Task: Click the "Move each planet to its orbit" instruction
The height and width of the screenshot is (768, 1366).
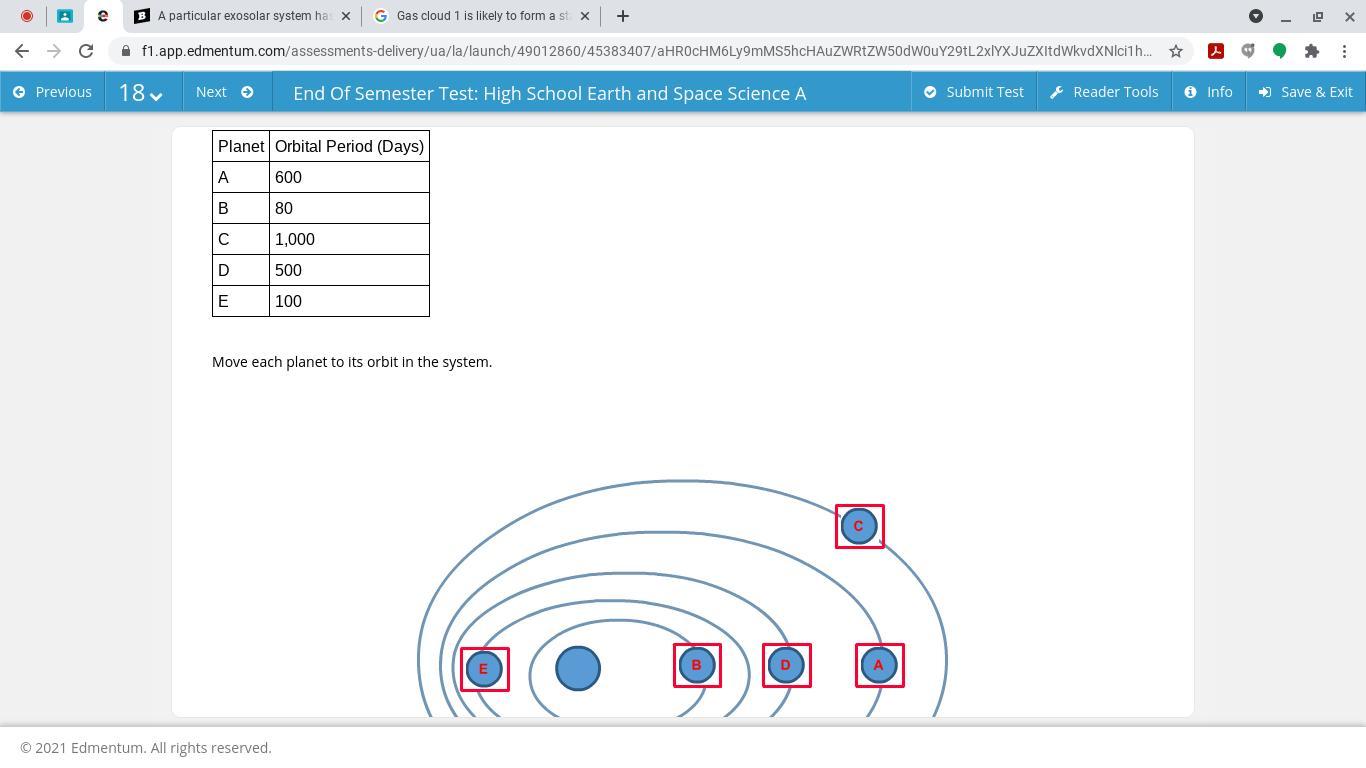Action: [x=352, y=362]
